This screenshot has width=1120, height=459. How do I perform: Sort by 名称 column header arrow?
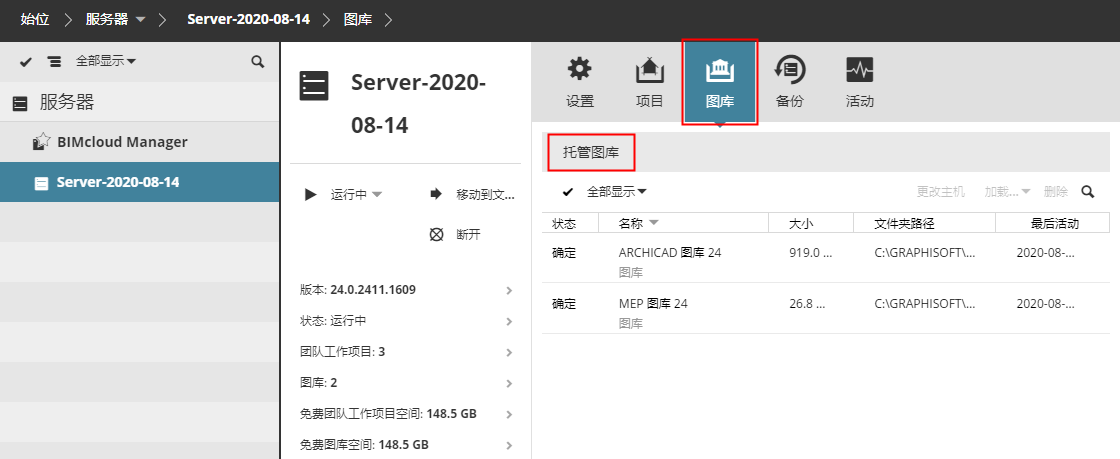tap(653, 223)
